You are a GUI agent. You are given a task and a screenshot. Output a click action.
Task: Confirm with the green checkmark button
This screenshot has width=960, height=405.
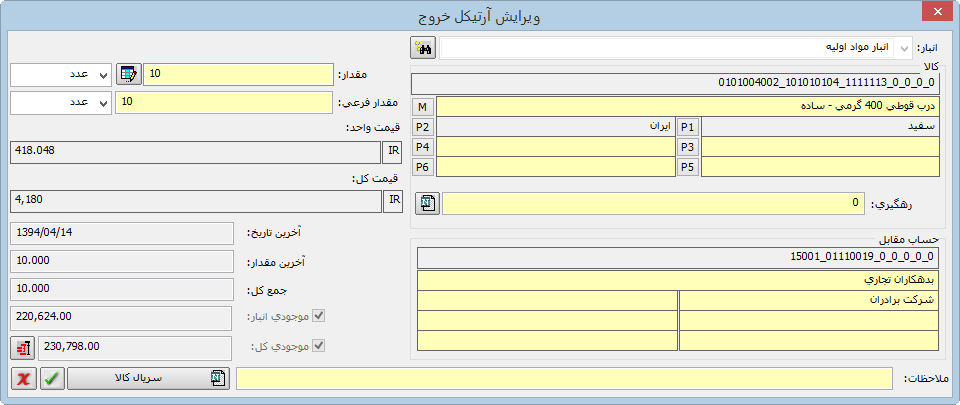[51, 378]
